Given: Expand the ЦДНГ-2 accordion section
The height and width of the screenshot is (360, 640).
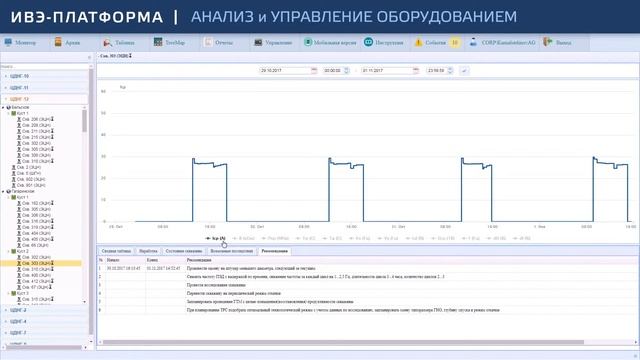Looking at the screenshot, I should 44,310.
